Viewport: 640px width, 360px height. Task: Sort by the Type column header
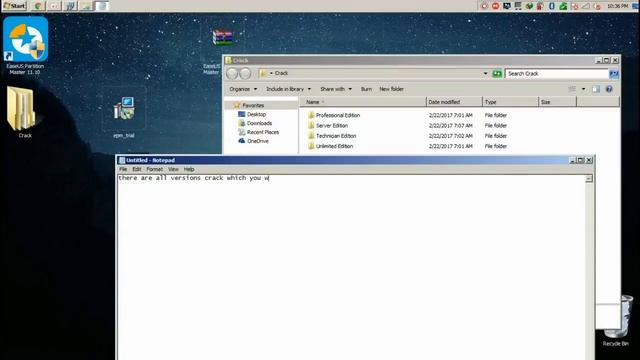(510, 102)
